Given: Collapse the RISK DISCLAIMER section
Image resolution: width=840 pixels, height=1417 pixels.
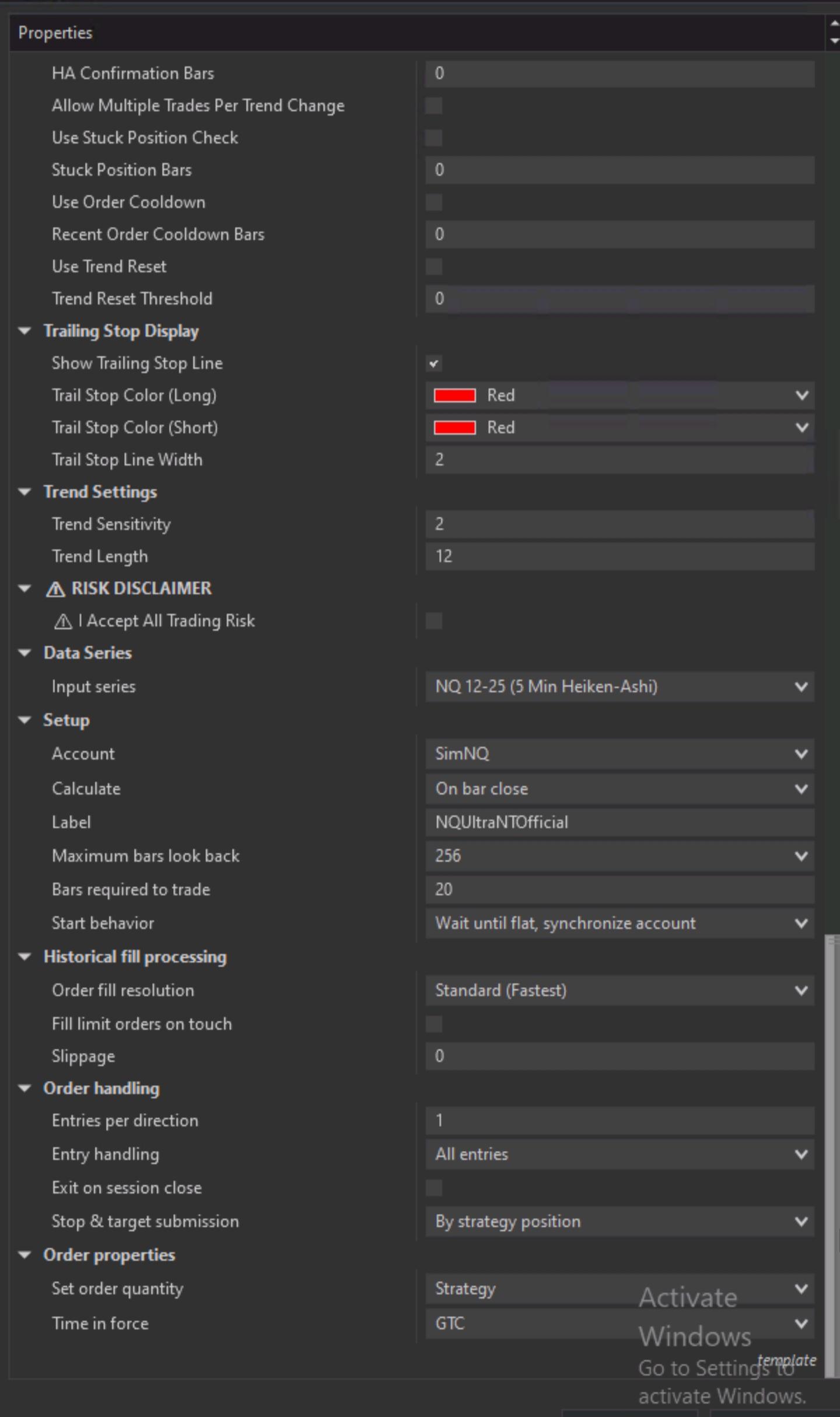Looking at the screenshot, I should (24, 588).
